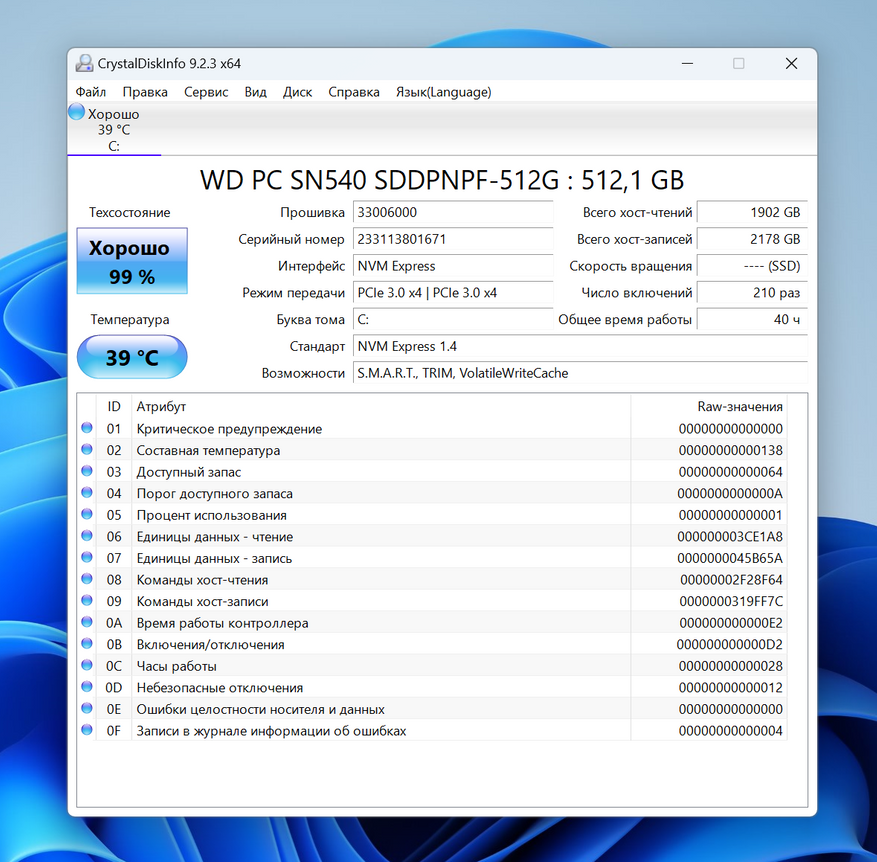Screen dimensions: 877x862
Task: Click status dot for Записи в журнале row
Action: tap(87, 729)
